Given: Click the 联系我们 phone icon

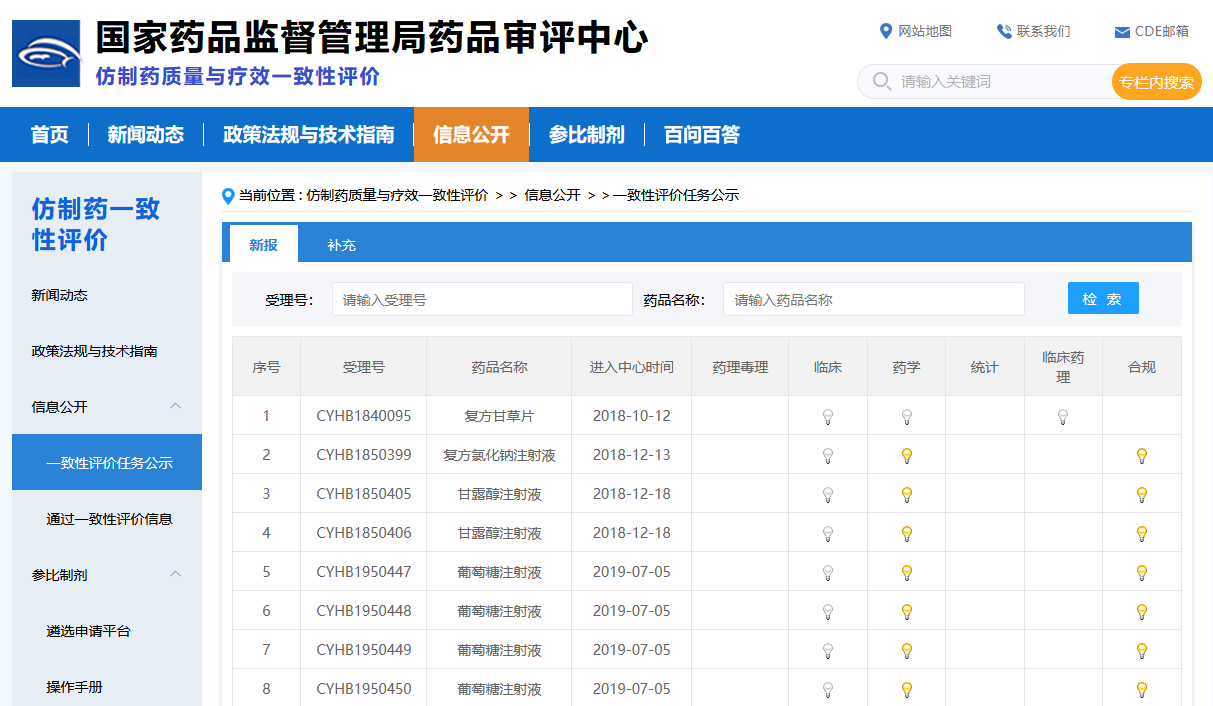Looking at the screenshot, I should (1004, 31).
